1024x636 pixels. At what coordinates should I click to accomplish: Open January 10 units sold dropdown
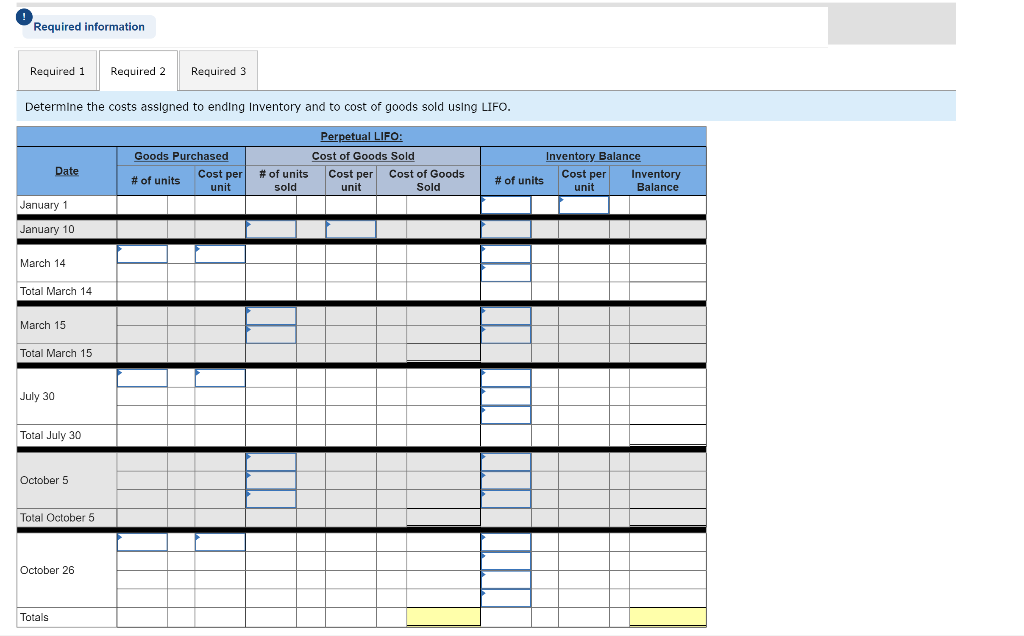[271, 229]
